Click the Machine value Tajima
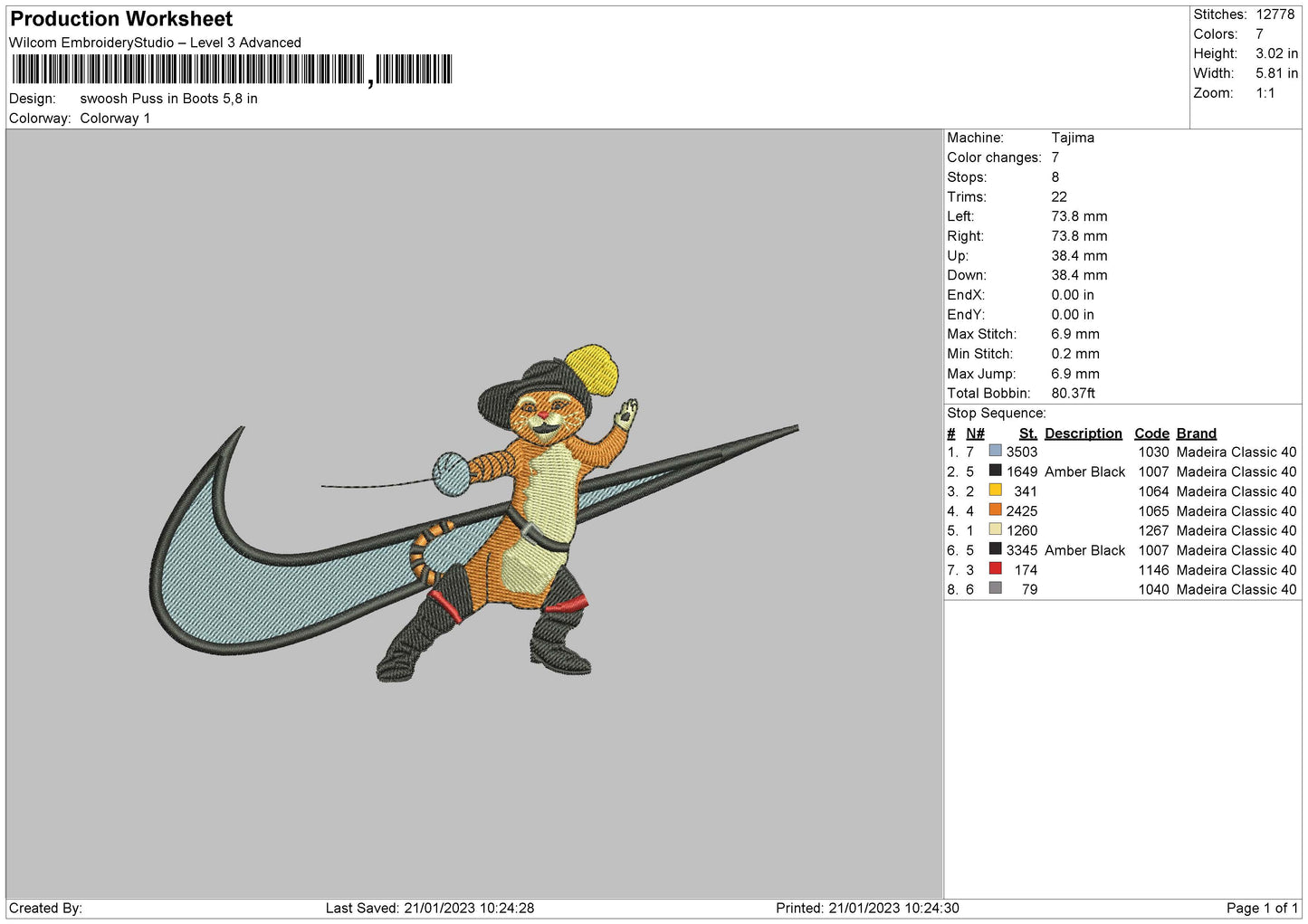Image resolution: width=1308 pixels, height=924 pixels. (x=1073, y=138)
